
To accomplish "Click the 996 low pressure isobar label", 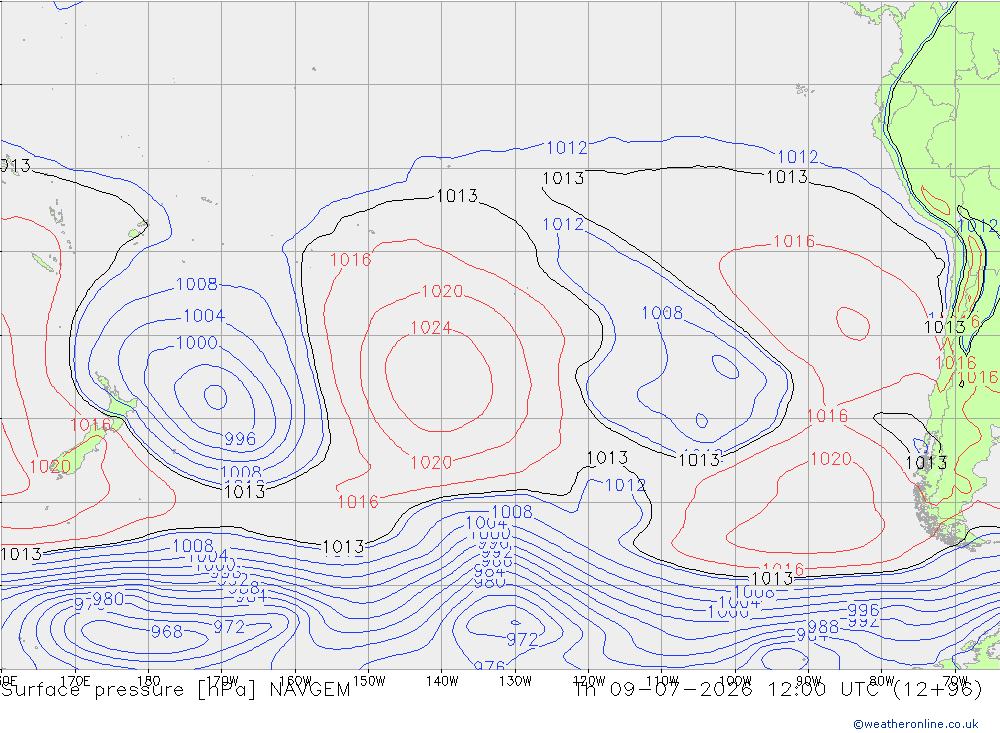I will 240,439.
